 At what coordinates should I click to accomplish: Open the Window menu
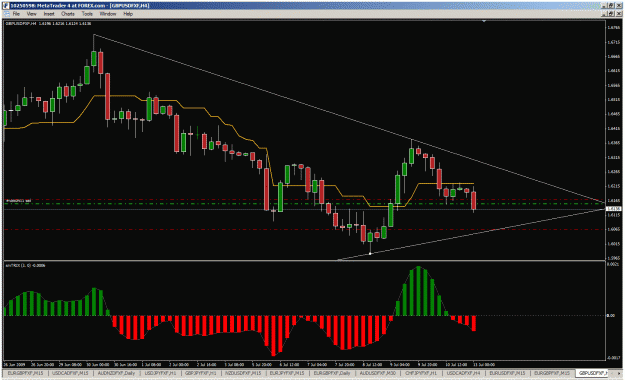(108, 14)
